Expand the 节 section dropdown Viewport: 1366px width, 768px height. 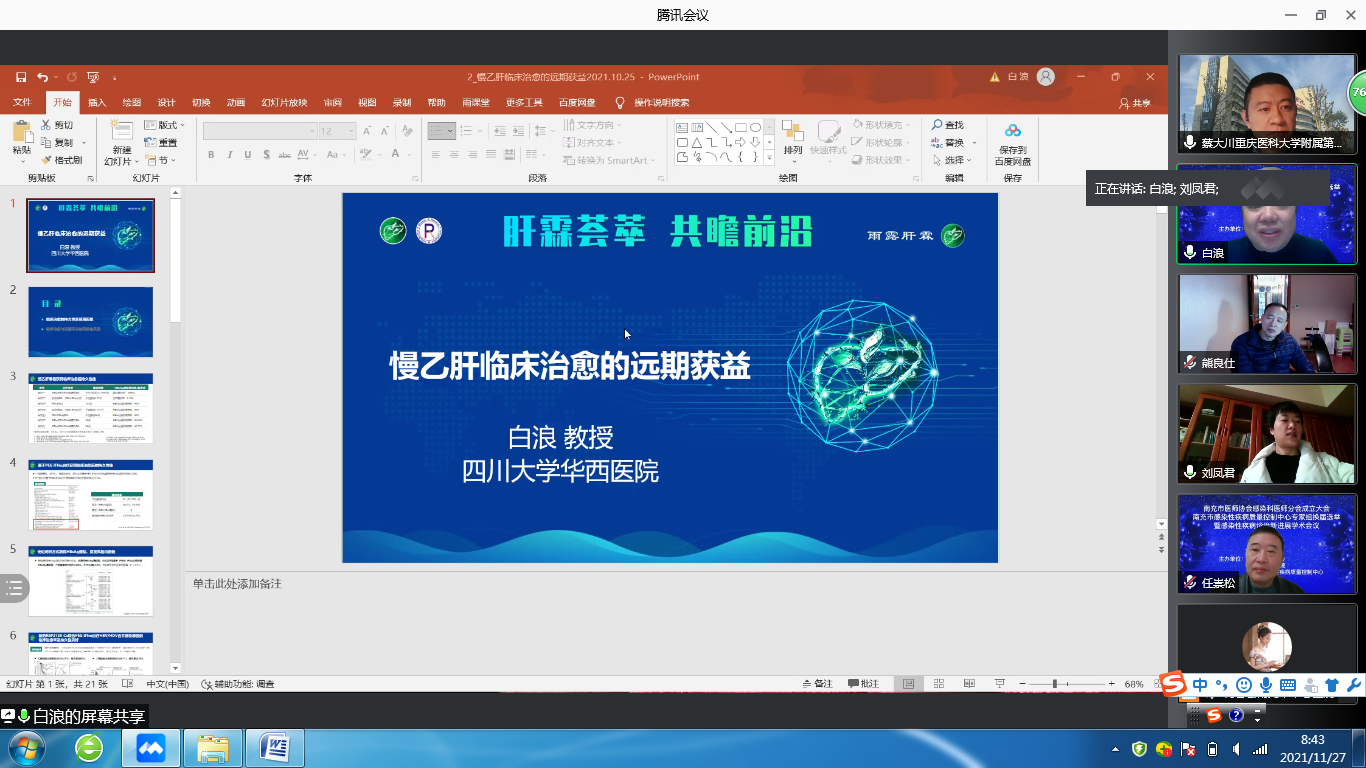pos(158,160)
